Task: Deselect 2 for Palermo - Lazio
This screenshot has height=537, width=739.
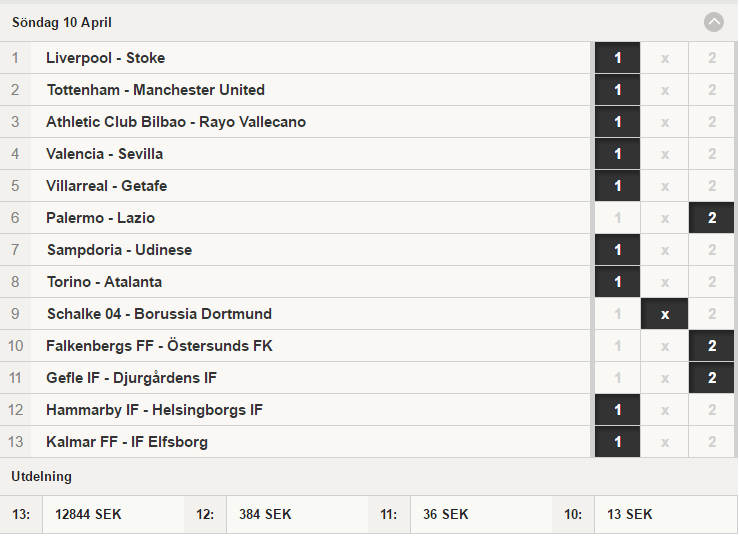Action: 712,218
